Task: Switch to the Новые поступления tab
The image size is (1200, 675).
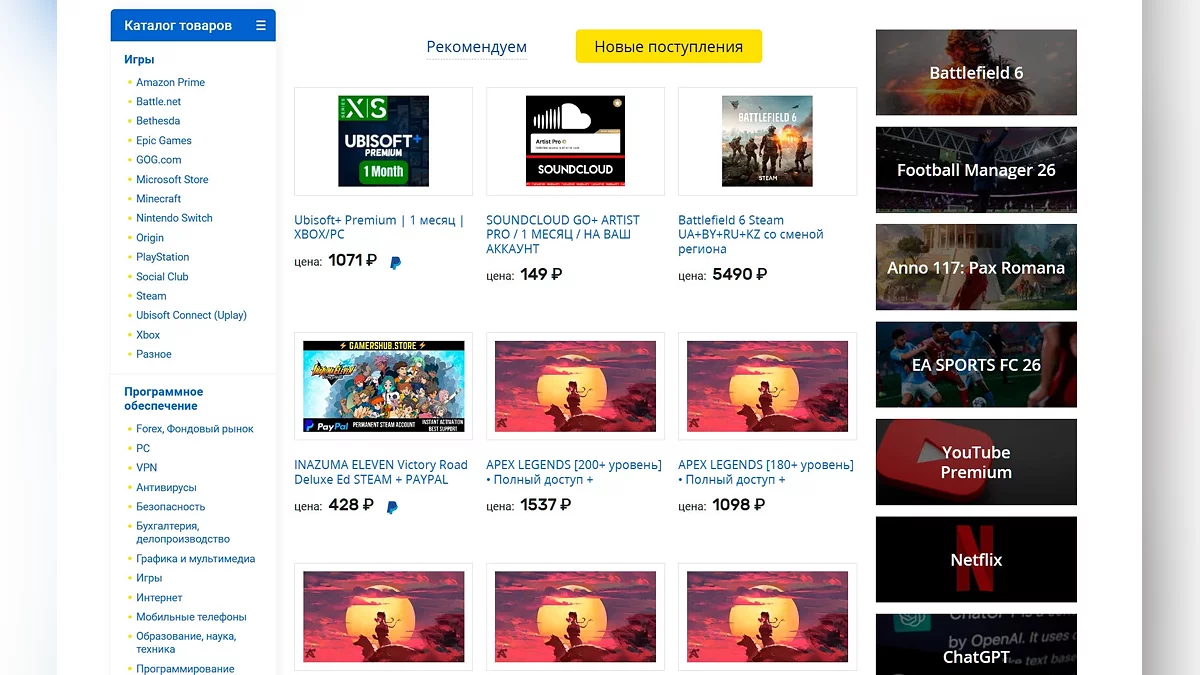Action: coord(669,47)
